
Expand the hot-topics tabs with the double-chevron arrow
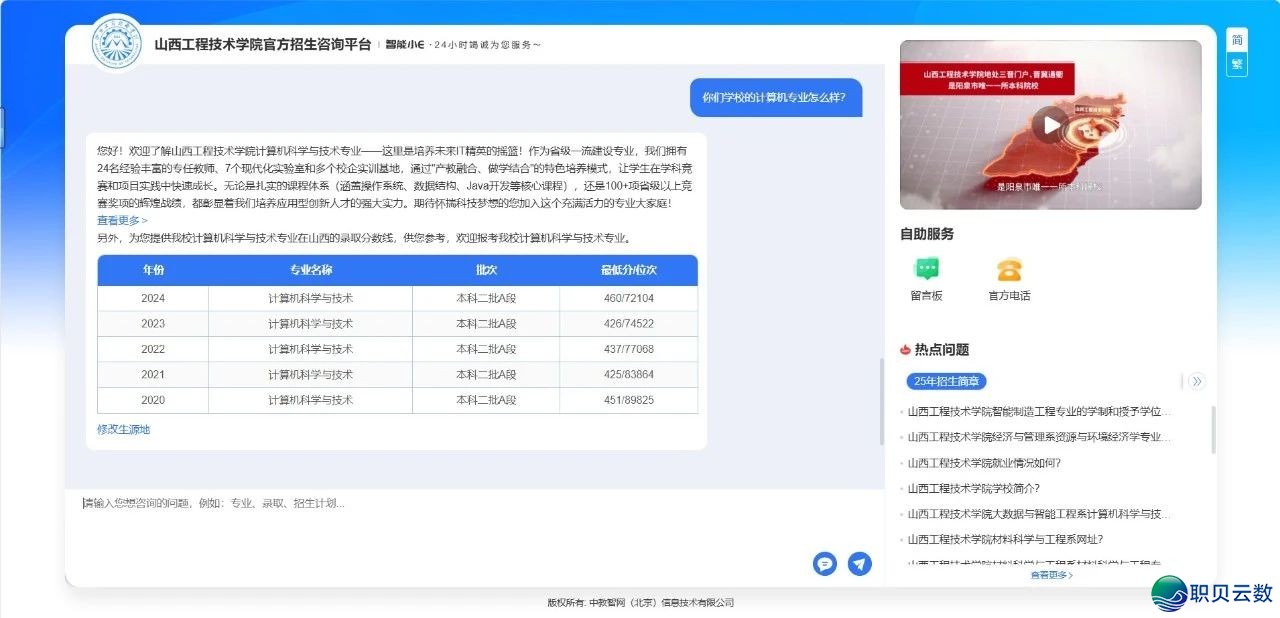pyautogui.click(x=1197, y=381)
